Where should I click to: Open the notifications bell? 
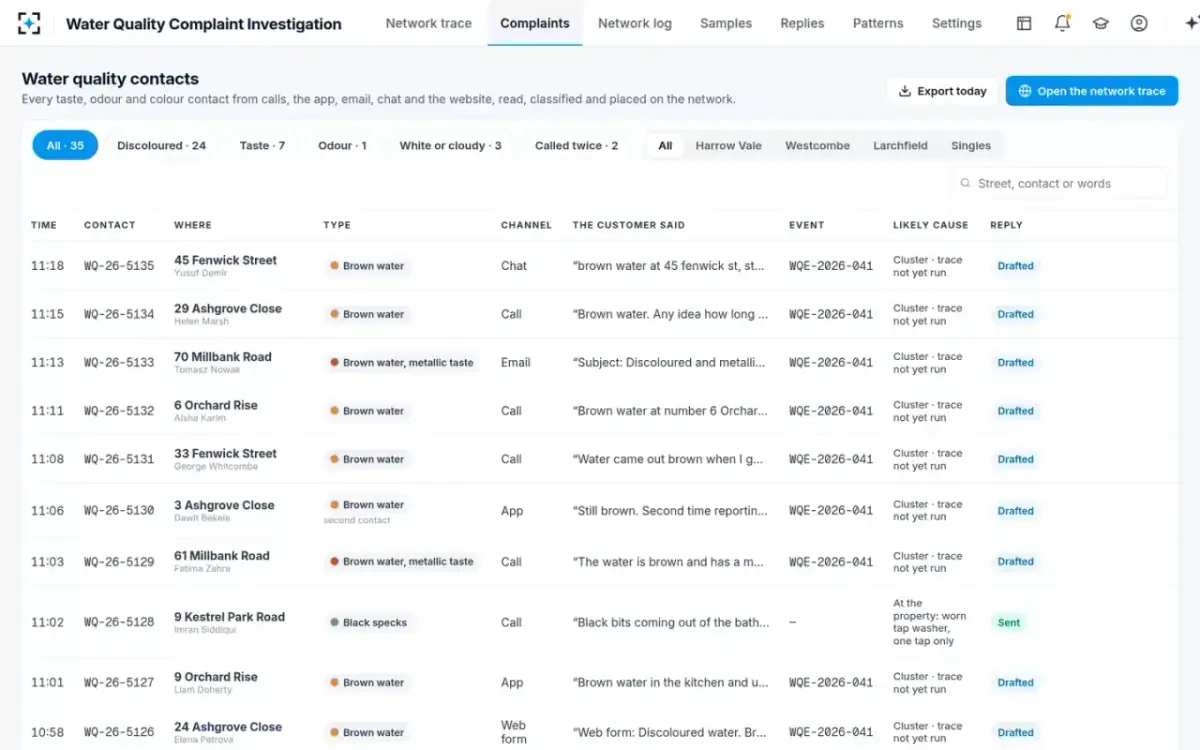coord(1062,23)
